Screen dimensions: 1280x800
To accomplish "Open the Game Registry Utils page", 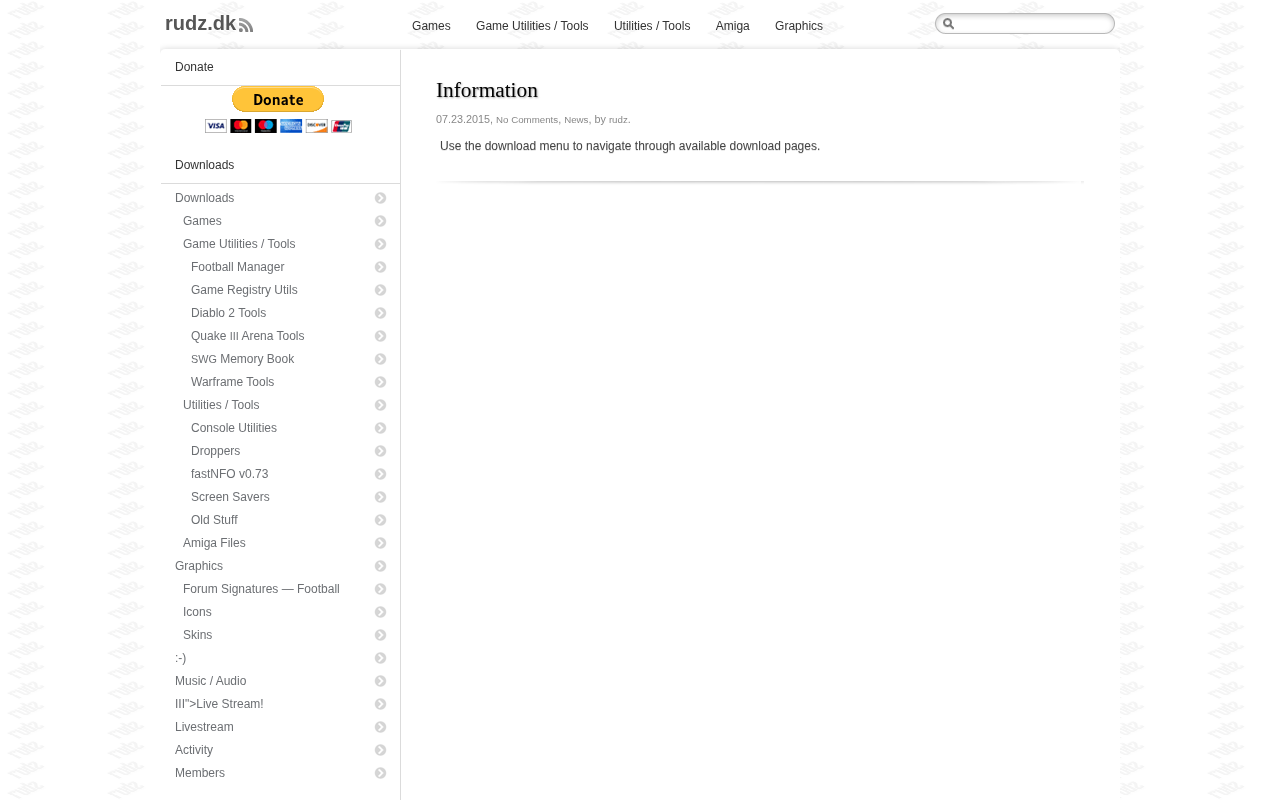I will click(x=244, y=290).
